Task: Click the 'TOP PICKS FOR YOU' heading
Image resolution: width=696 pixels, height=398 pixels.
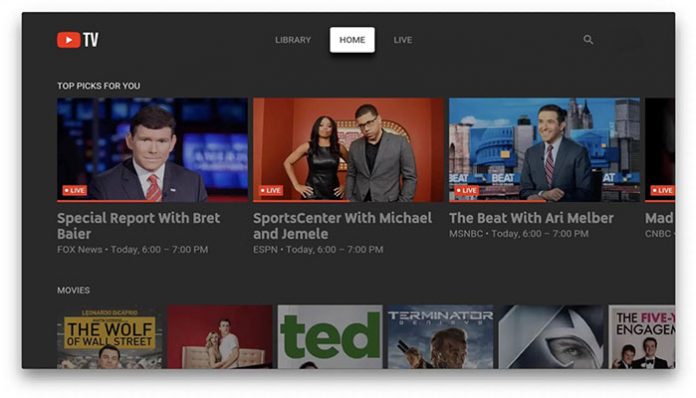Action: tap(99, 86)
